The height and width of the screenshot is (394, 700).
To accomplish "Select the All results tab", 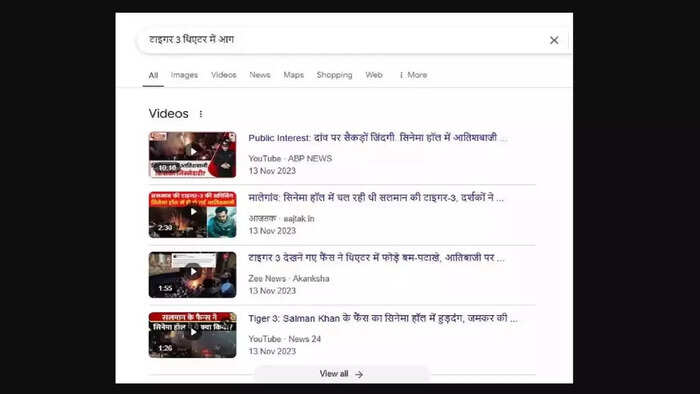I will pyautogui.click(x=153, y=75).
